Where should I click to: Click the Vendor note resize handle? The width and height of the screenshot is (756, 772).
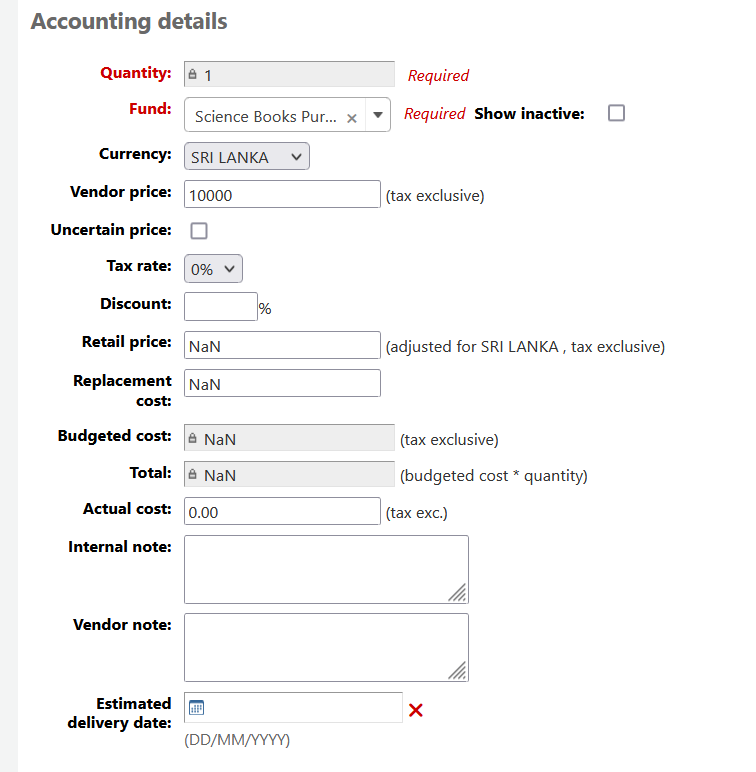point(457,671)
